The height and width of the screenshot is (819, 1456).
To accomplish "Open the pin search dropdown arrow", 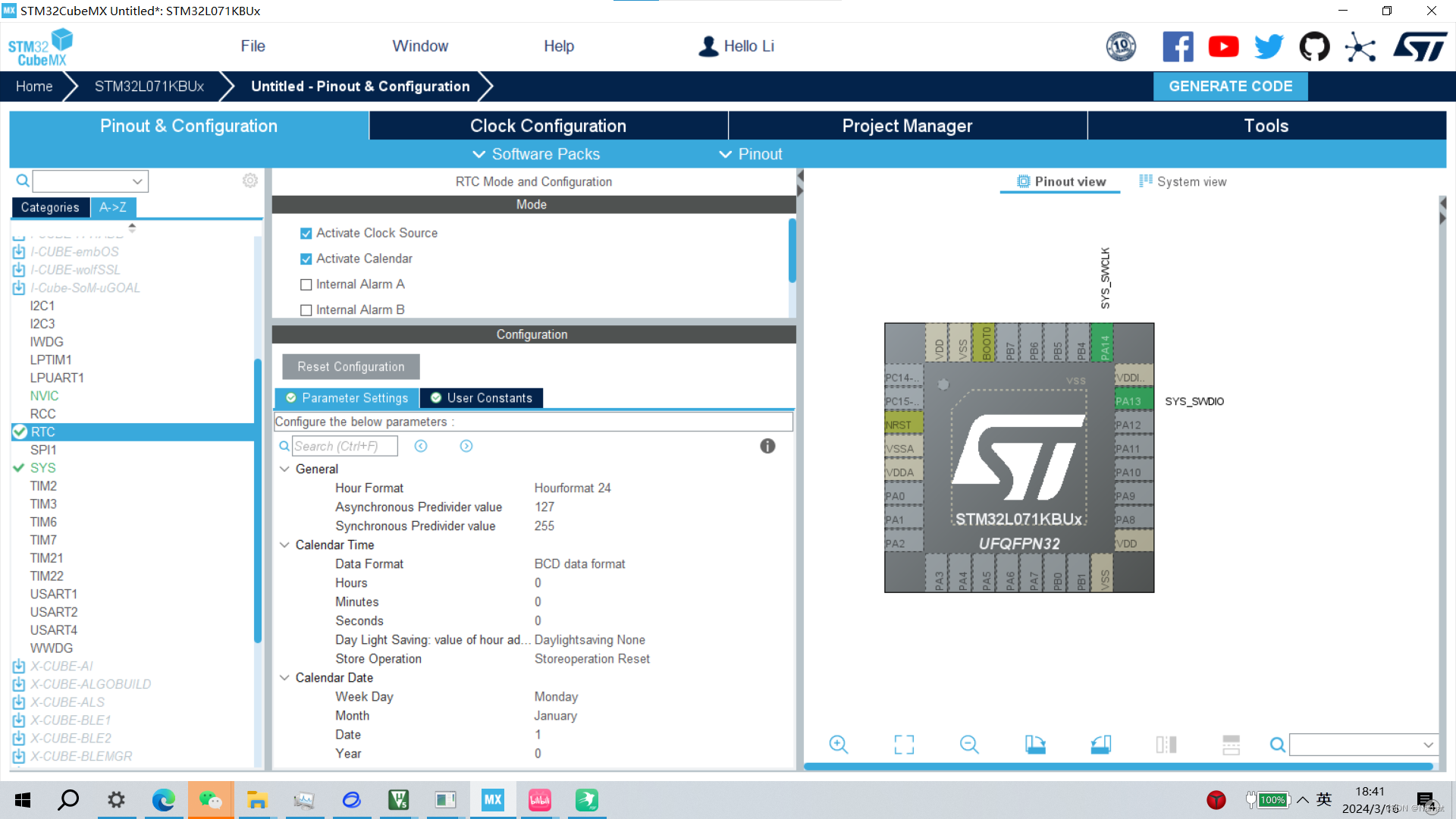I will [x=1428, y=745].
